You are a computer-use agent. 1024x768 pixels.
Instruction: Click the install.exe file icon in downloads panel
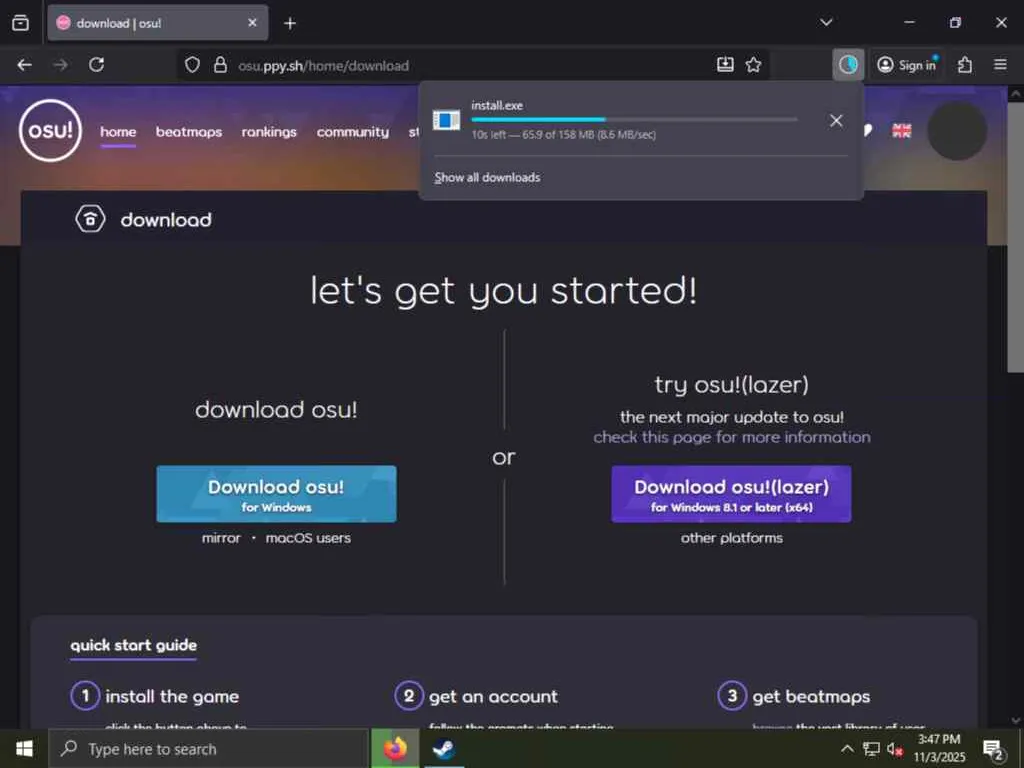(x=447, y=120)
